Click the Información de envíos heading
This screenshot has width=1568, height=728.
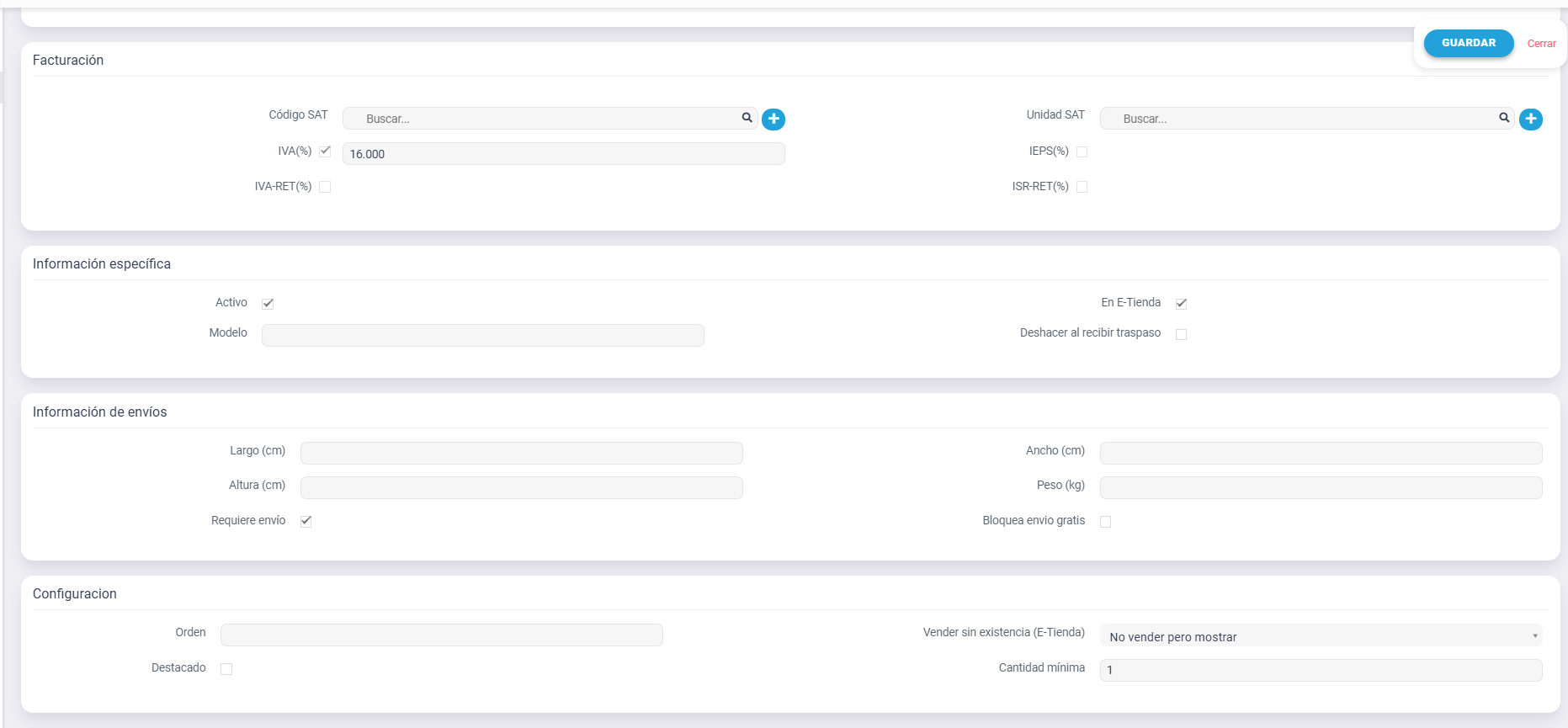pos(100,412)
